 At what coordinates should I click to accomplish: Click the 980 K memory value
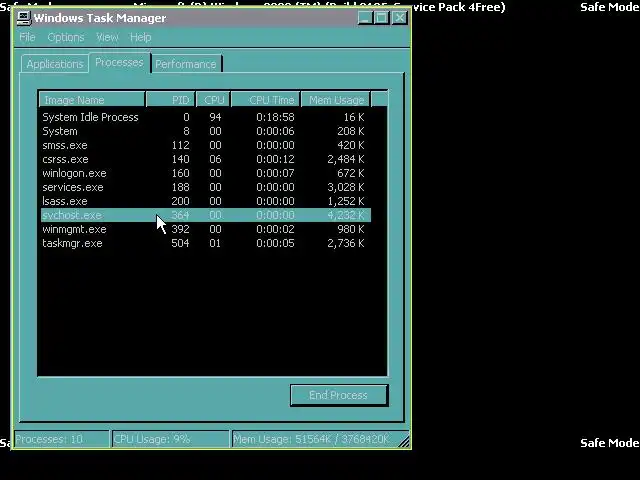351,229
